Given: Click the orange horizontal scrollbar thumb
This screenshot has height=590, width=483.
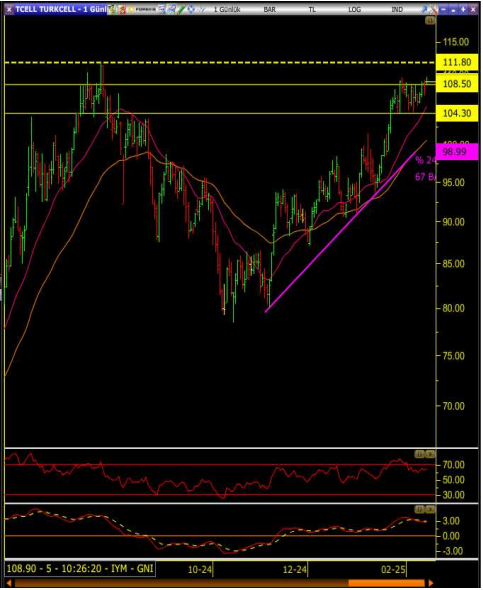Looking at the screenshot, I should pos(386,583).
